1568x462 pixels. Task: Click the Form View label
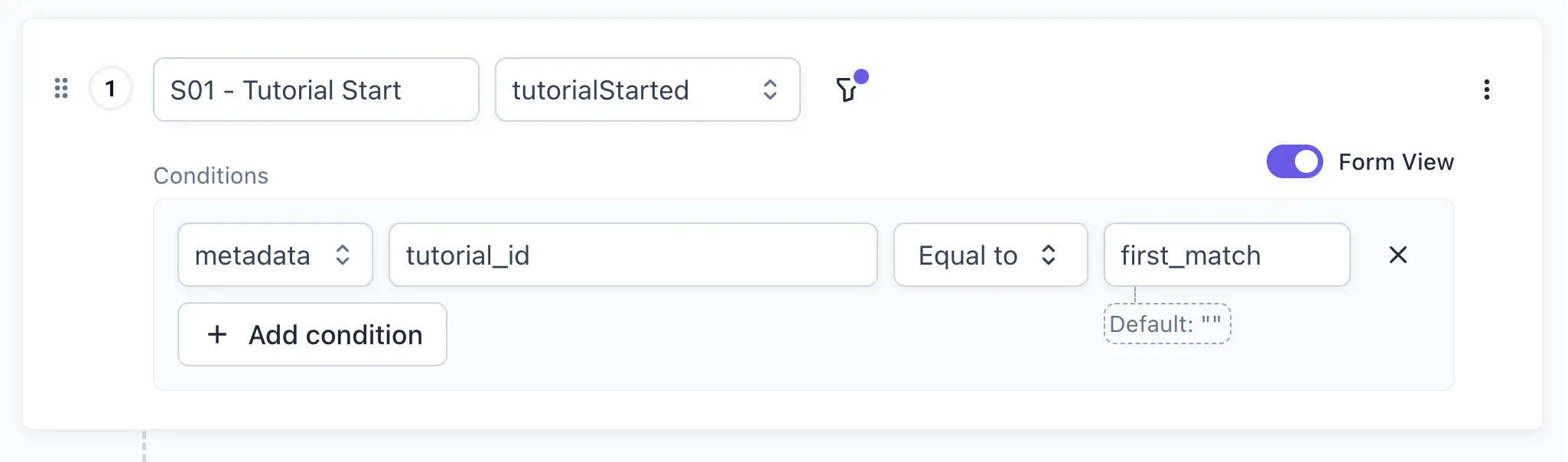(1395, 161)
